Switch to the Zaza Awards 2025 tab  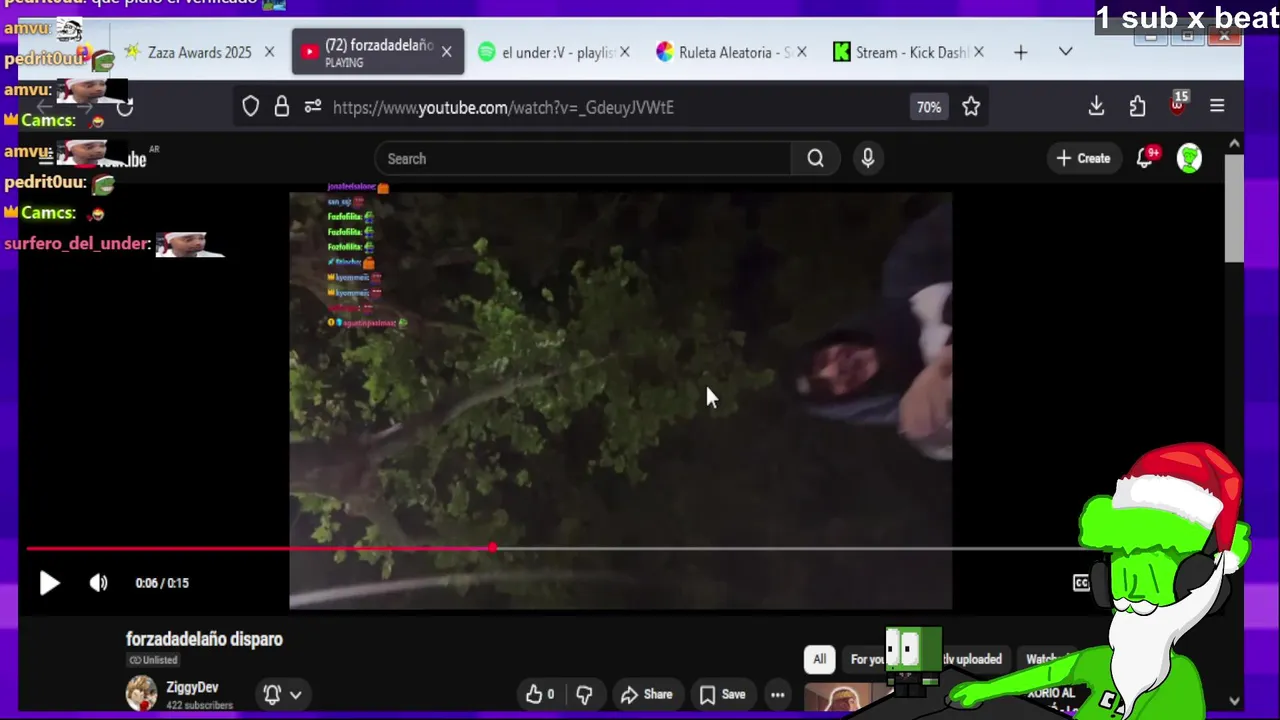pyautogui.click(x=199, y=52)
